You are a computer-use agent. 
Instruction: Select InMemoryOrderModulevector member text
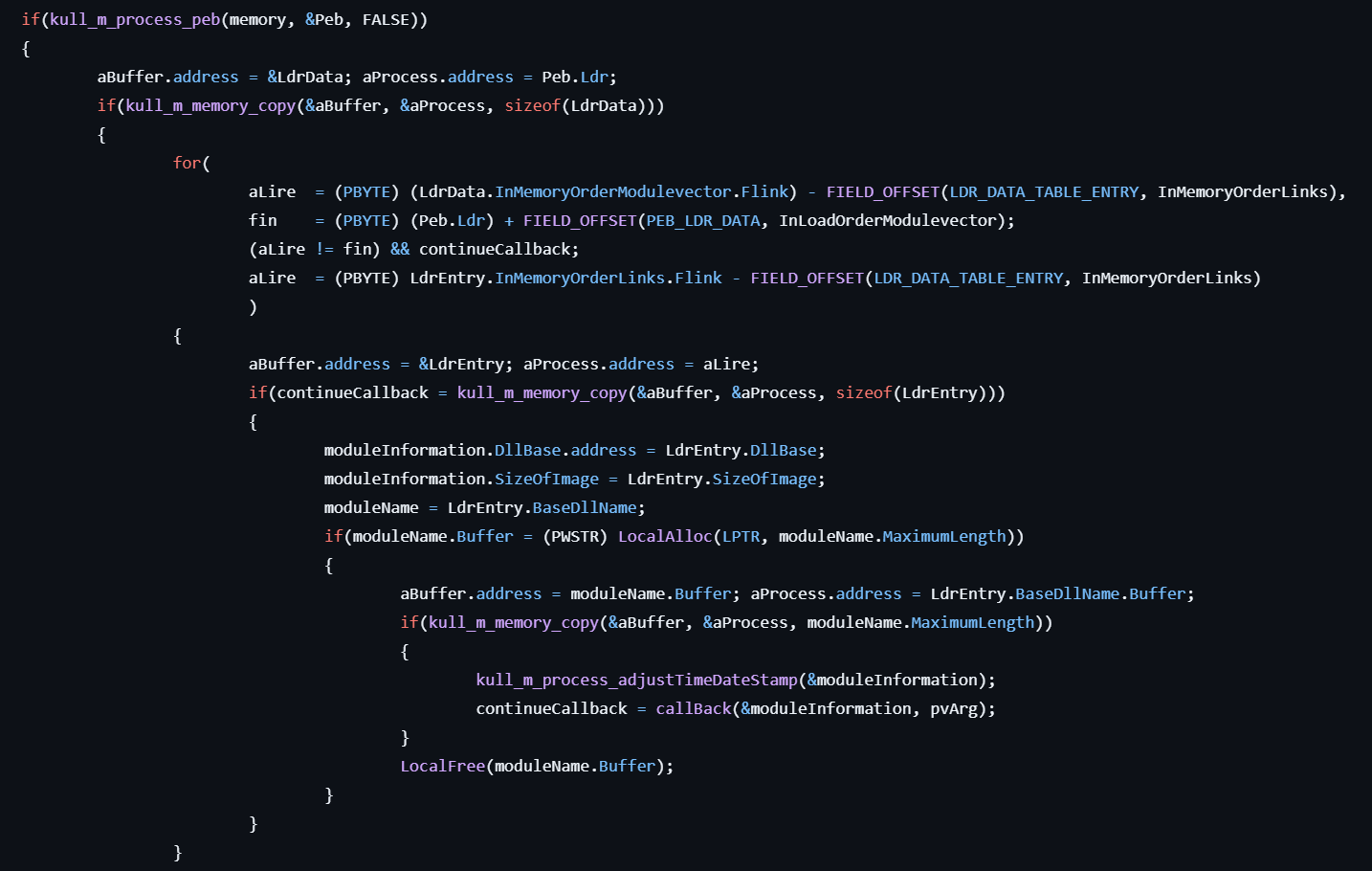tap(613, 191)
